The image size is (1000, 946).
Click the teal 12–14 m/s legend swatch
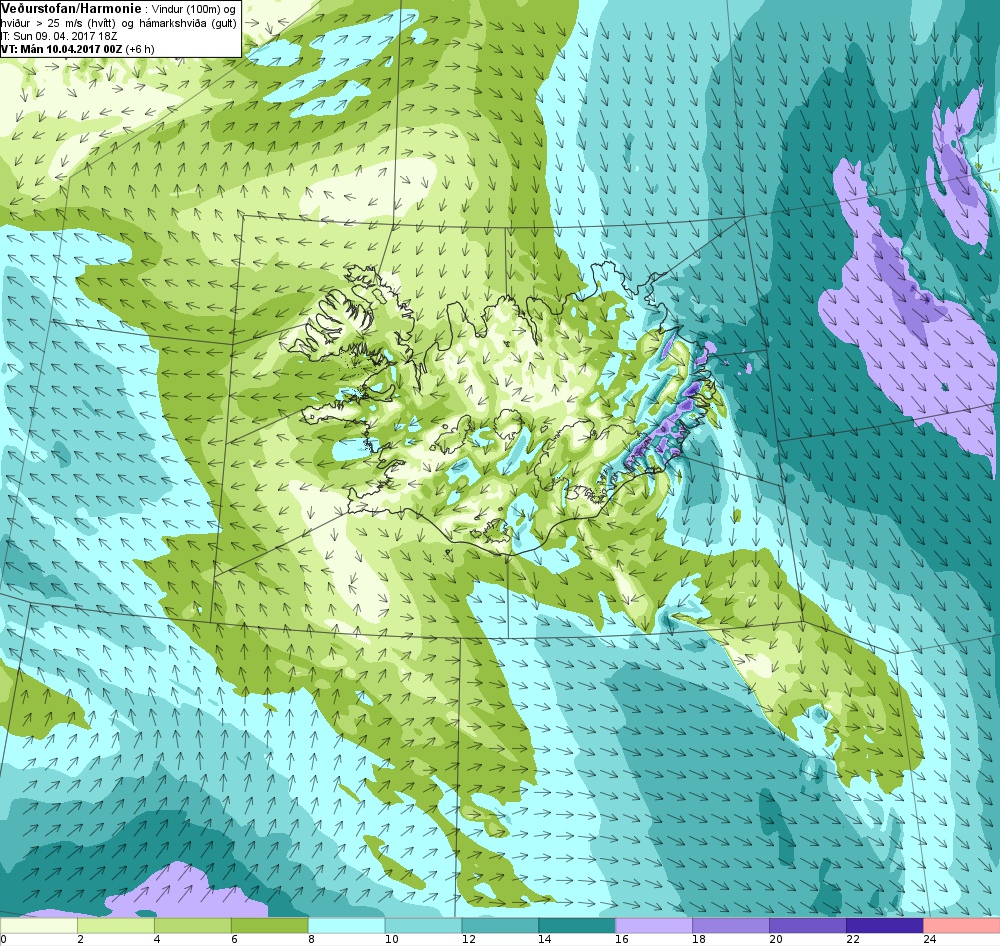500,925
